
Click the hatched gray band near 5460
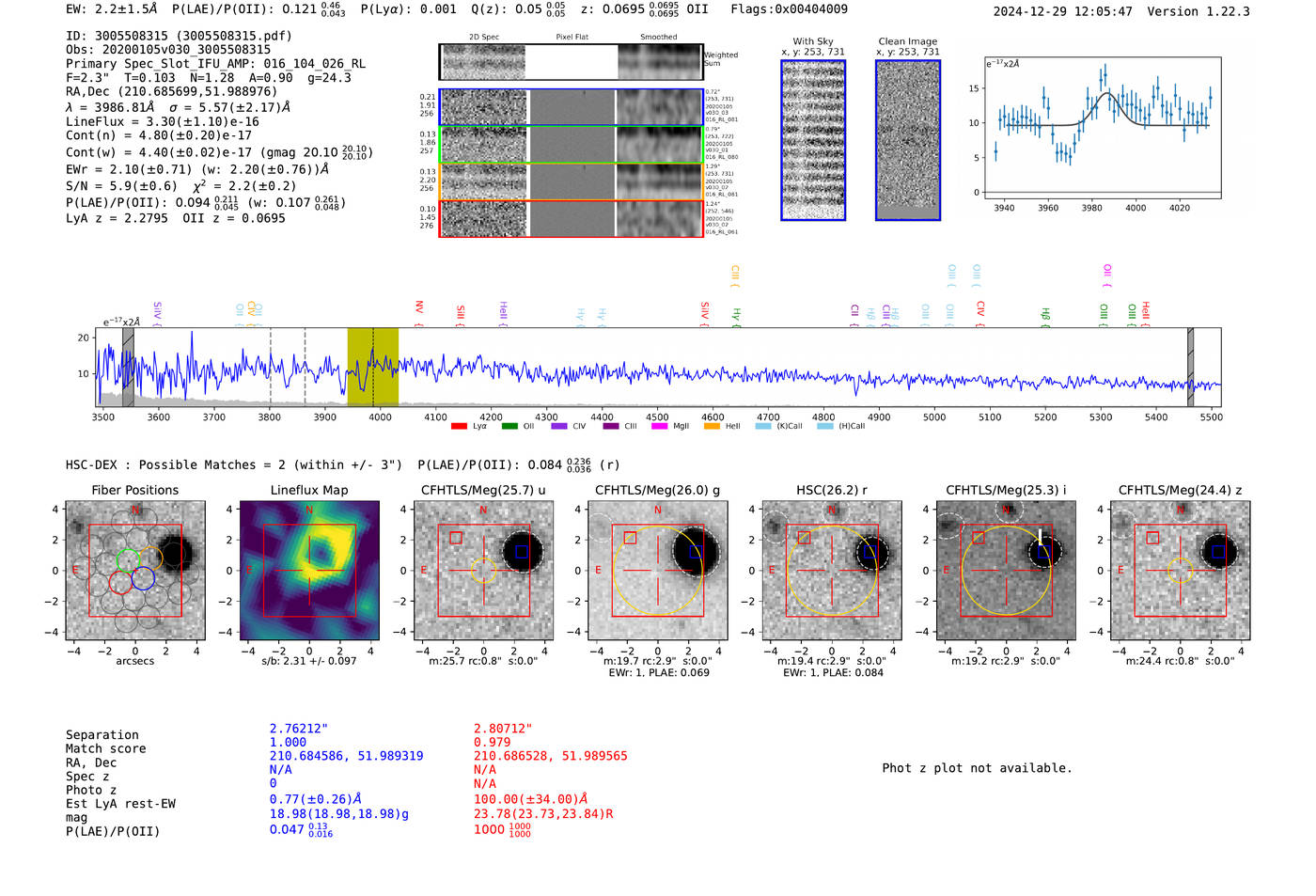pos(1190,367)
